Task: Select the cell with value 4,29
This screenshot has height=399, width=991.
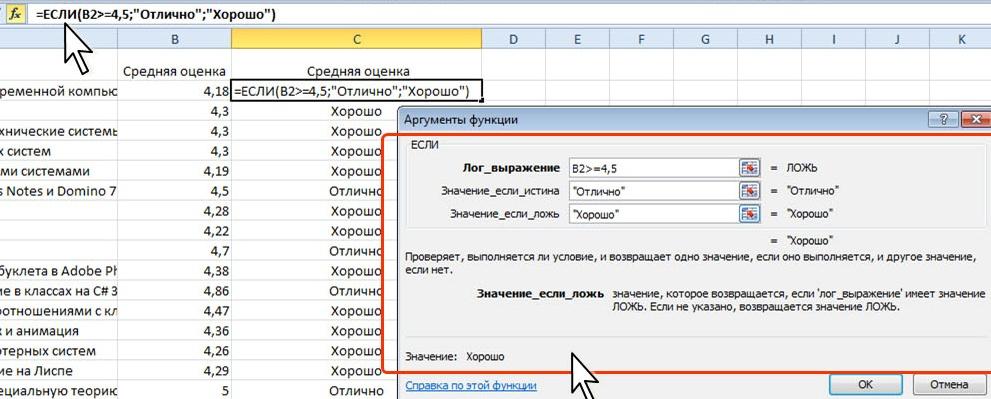Action: coord(174,371)
